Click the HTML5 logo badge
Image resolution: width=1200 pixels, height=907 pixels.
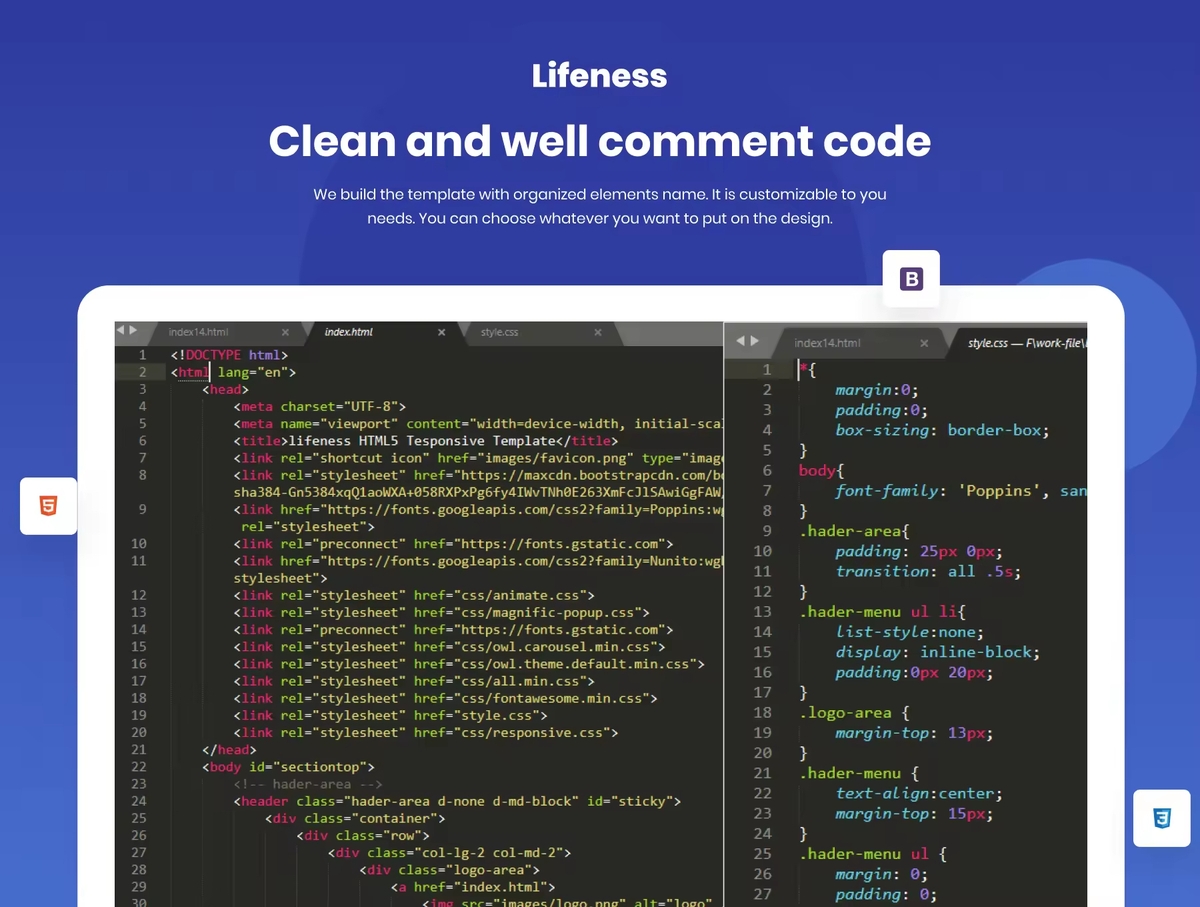click(48, 506)
